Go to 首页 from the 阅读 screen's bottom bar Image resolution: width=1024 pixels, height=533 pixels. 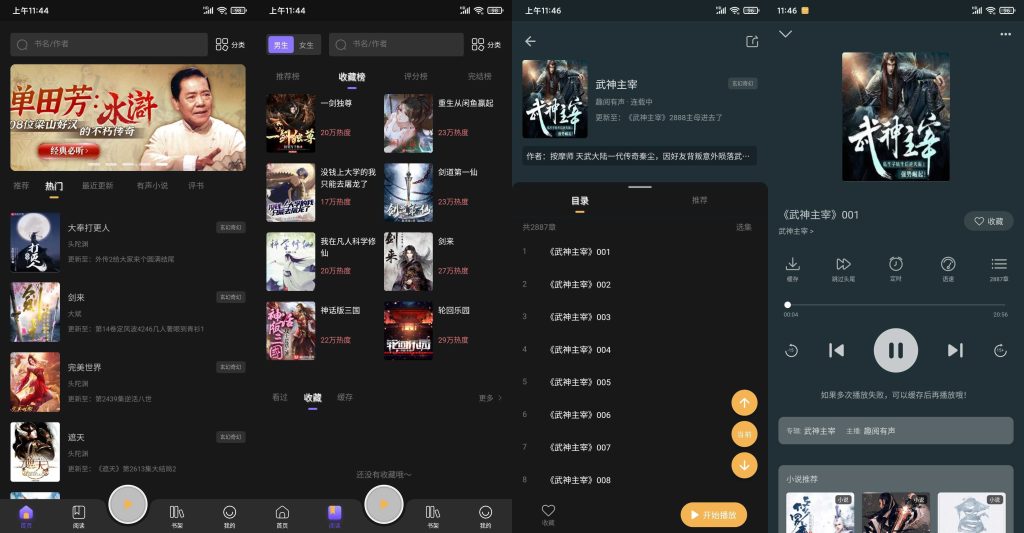pos(282,515)
